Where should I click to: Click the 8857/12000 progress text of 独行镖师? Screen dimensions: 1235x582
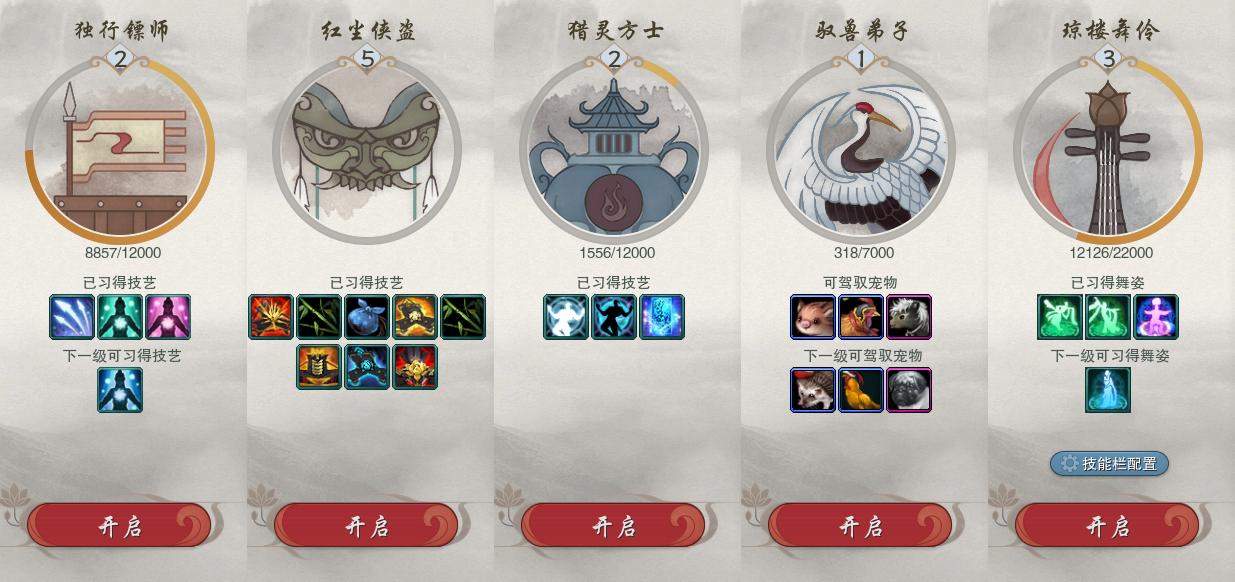click(120, 253)
